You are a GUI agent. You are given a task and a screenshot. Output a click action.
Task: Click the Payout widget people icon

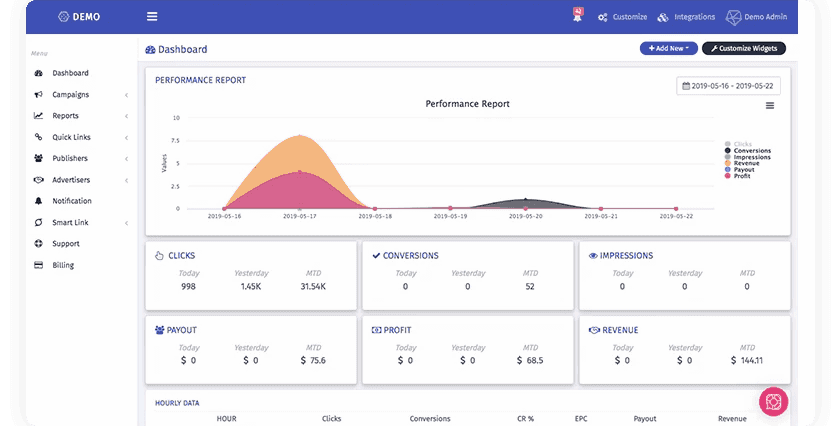click(x=160, y=330)
